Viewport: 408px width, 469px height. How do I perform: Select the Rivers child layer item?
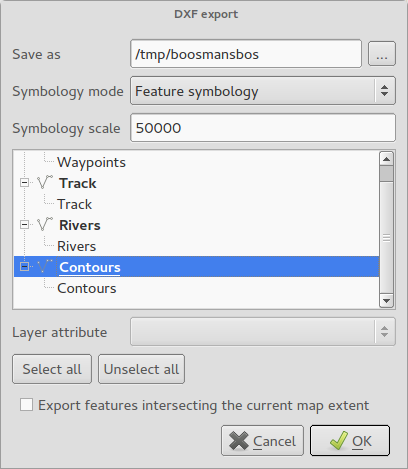pos(76,246)
